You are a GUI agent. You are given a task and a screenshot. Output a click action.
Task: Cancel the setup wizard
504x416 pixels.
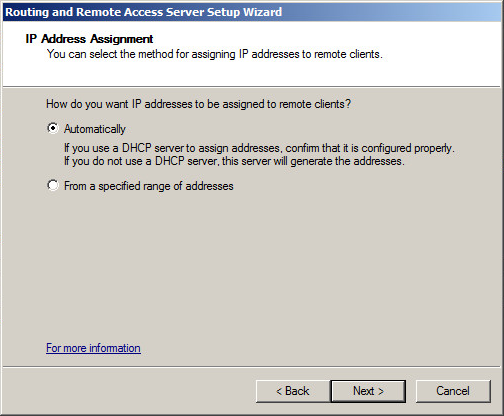coord(453,391)
